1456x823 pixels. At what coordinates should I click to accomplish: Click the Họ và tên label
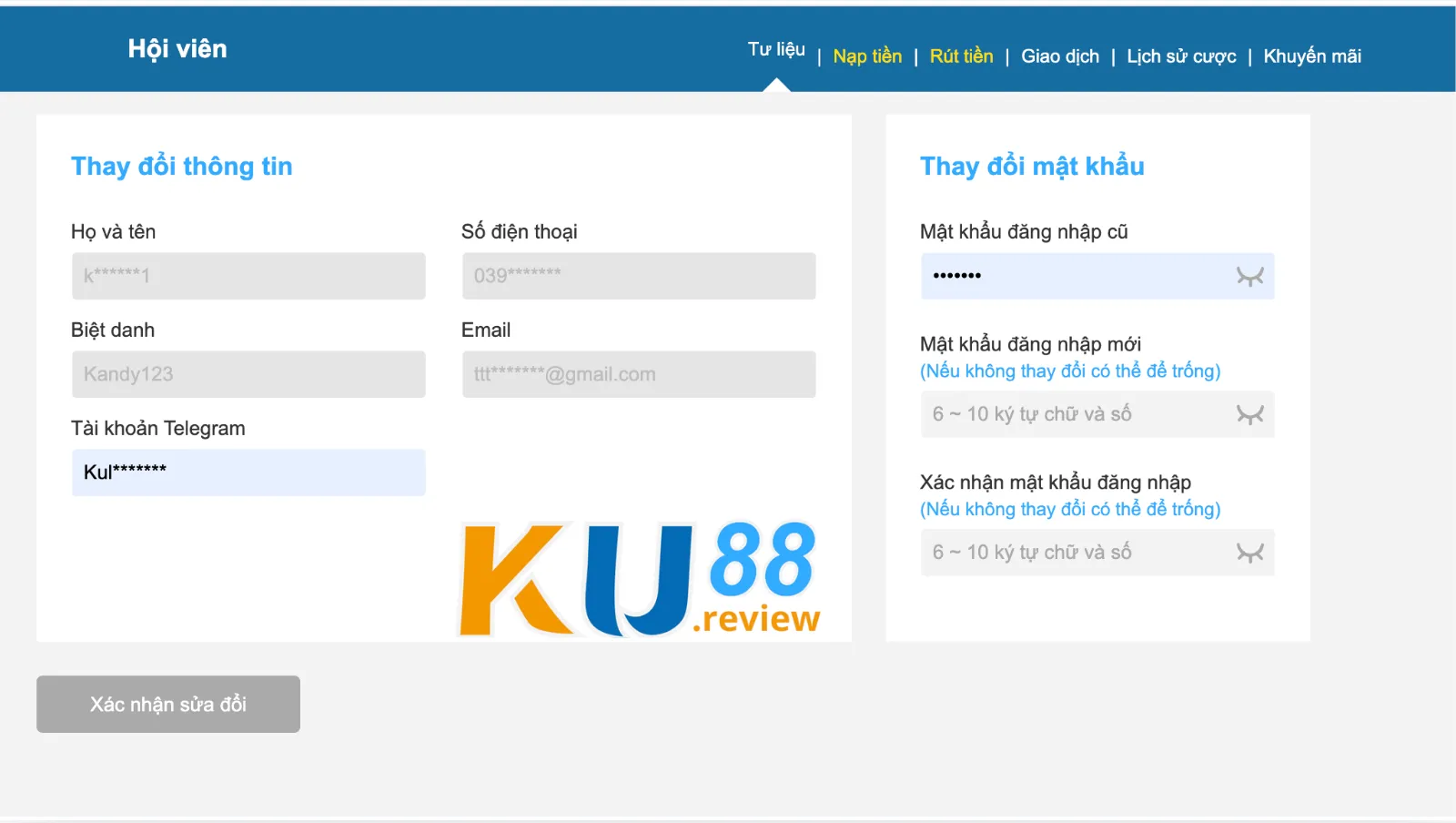(114, 232)
